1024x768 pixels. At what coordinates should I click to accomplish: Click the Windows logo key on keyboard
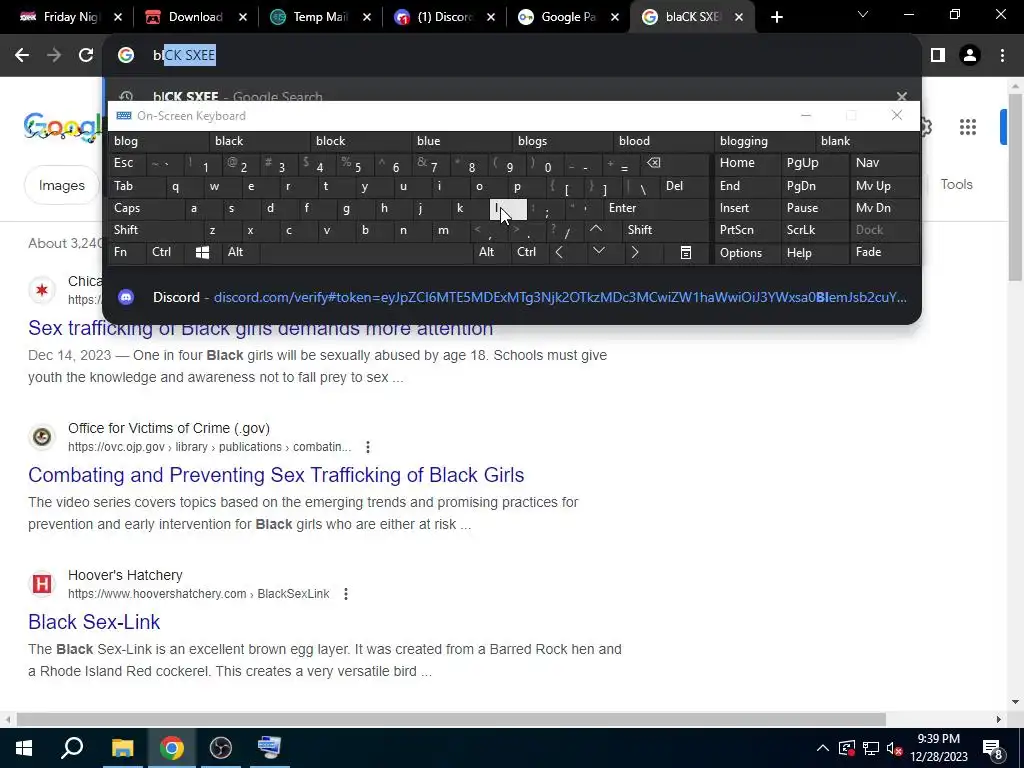(x=202, y=252)
